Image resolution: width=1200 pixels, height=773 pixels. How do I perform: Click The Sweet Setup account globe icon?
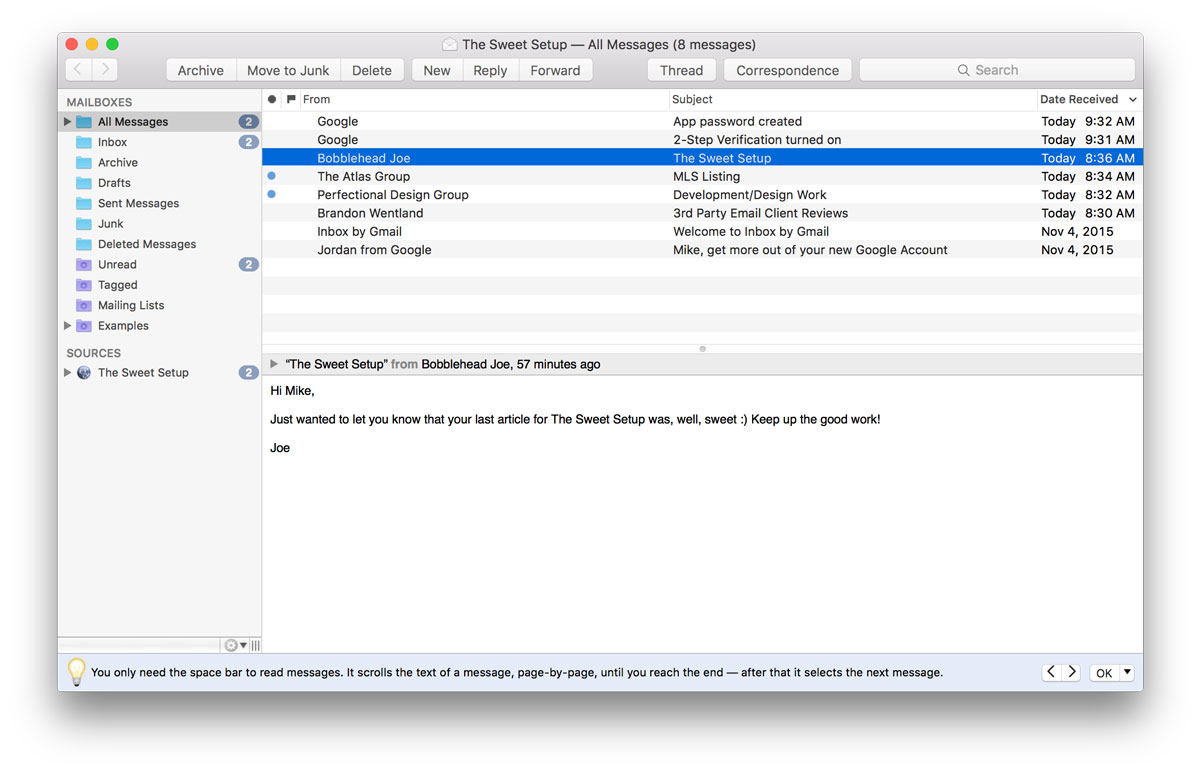pyautogui.click(x=84, y=373)
